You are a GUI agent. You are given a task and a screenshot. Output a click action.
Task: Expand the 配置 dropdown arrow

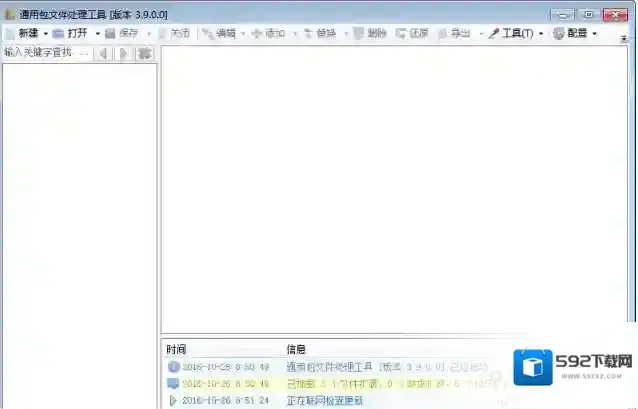[594, 33]
